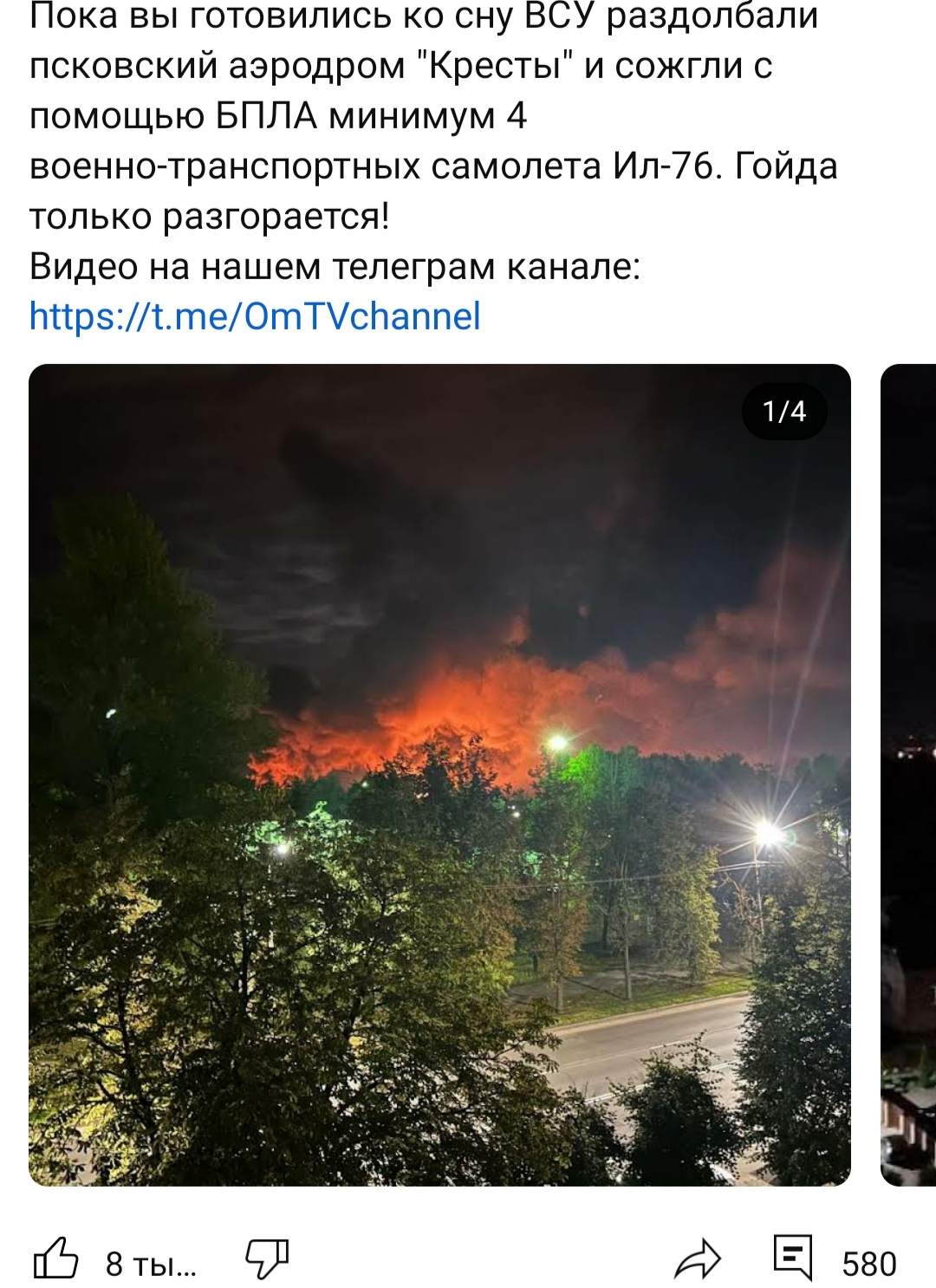Tap the "8 ты…" likes count

151,1265
